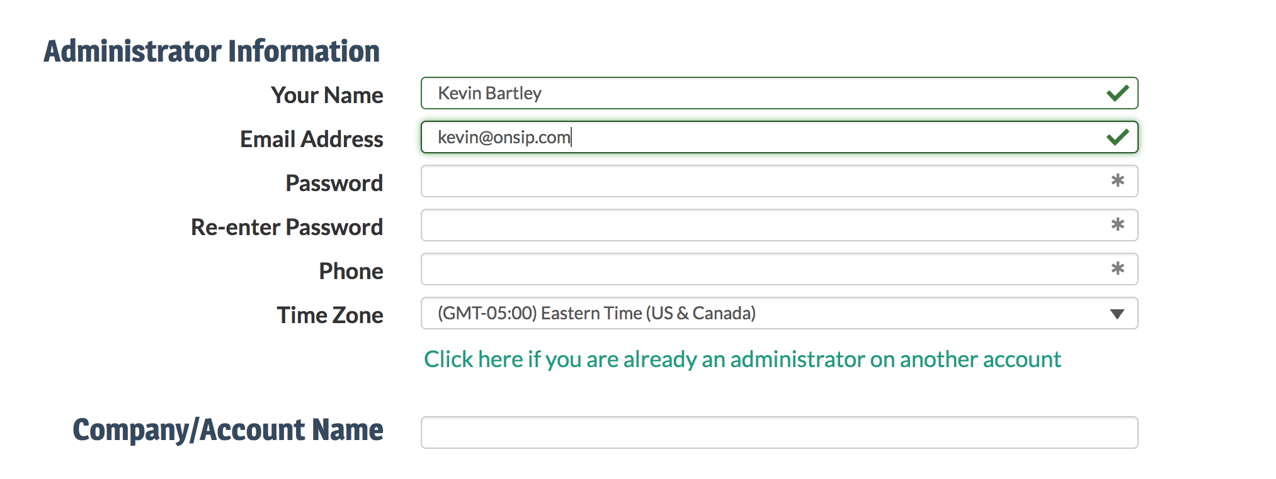Click the asterisk icon in Phone field

coord(1117,270)
